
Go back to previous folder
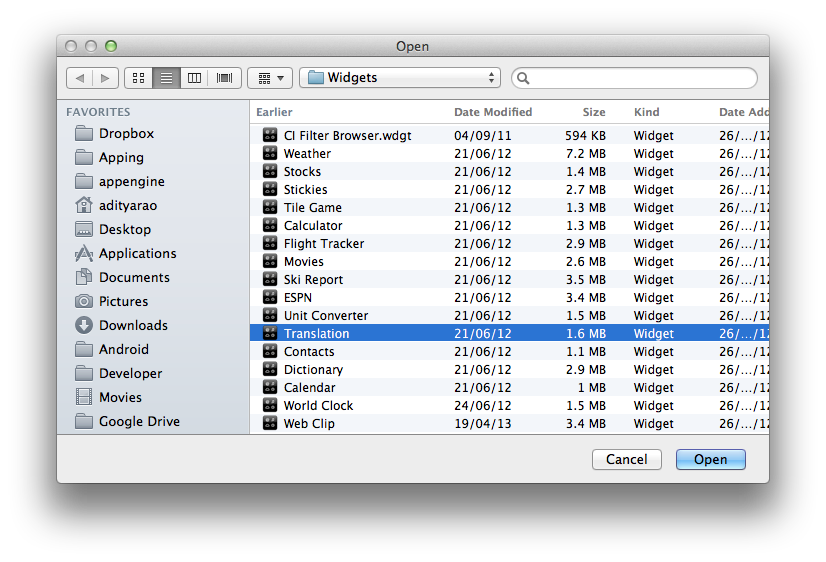tap(80, 78)
